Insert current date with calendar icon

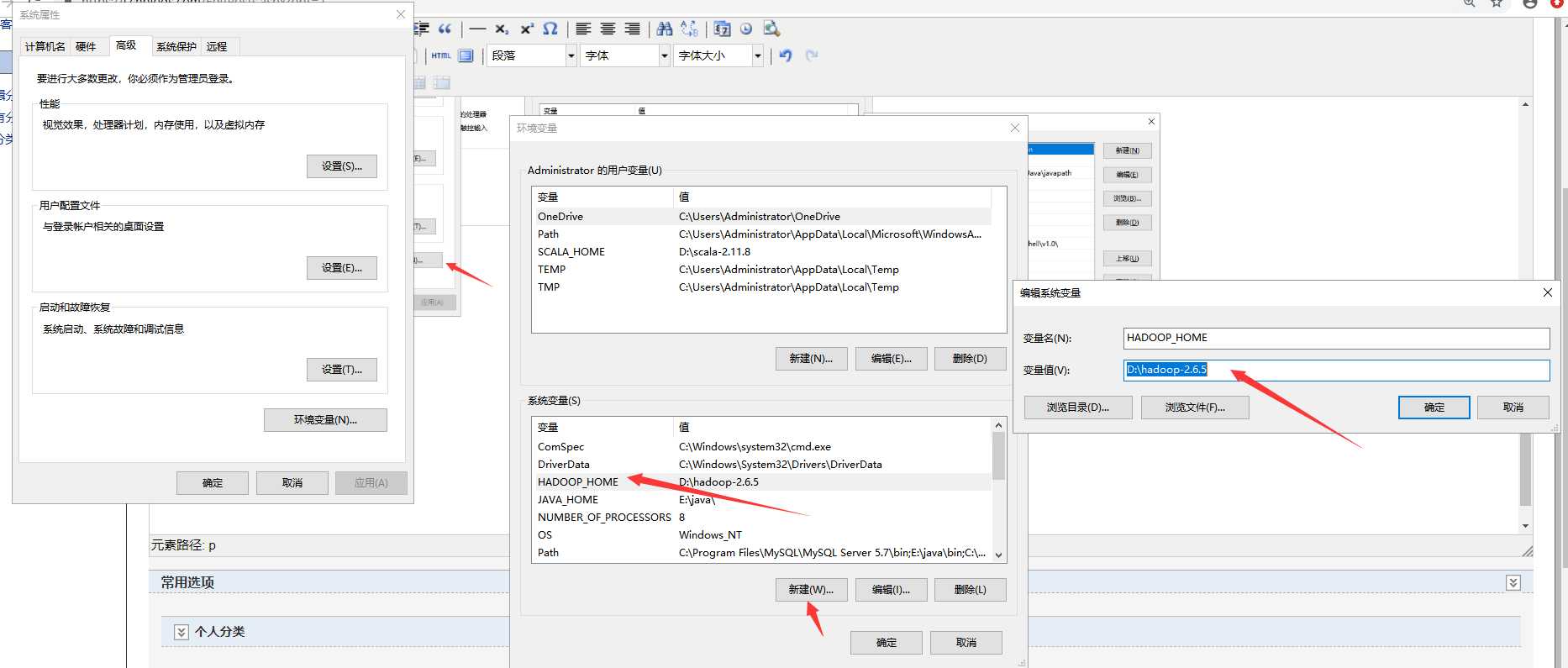pyautogui.click(x=722, y=29)
